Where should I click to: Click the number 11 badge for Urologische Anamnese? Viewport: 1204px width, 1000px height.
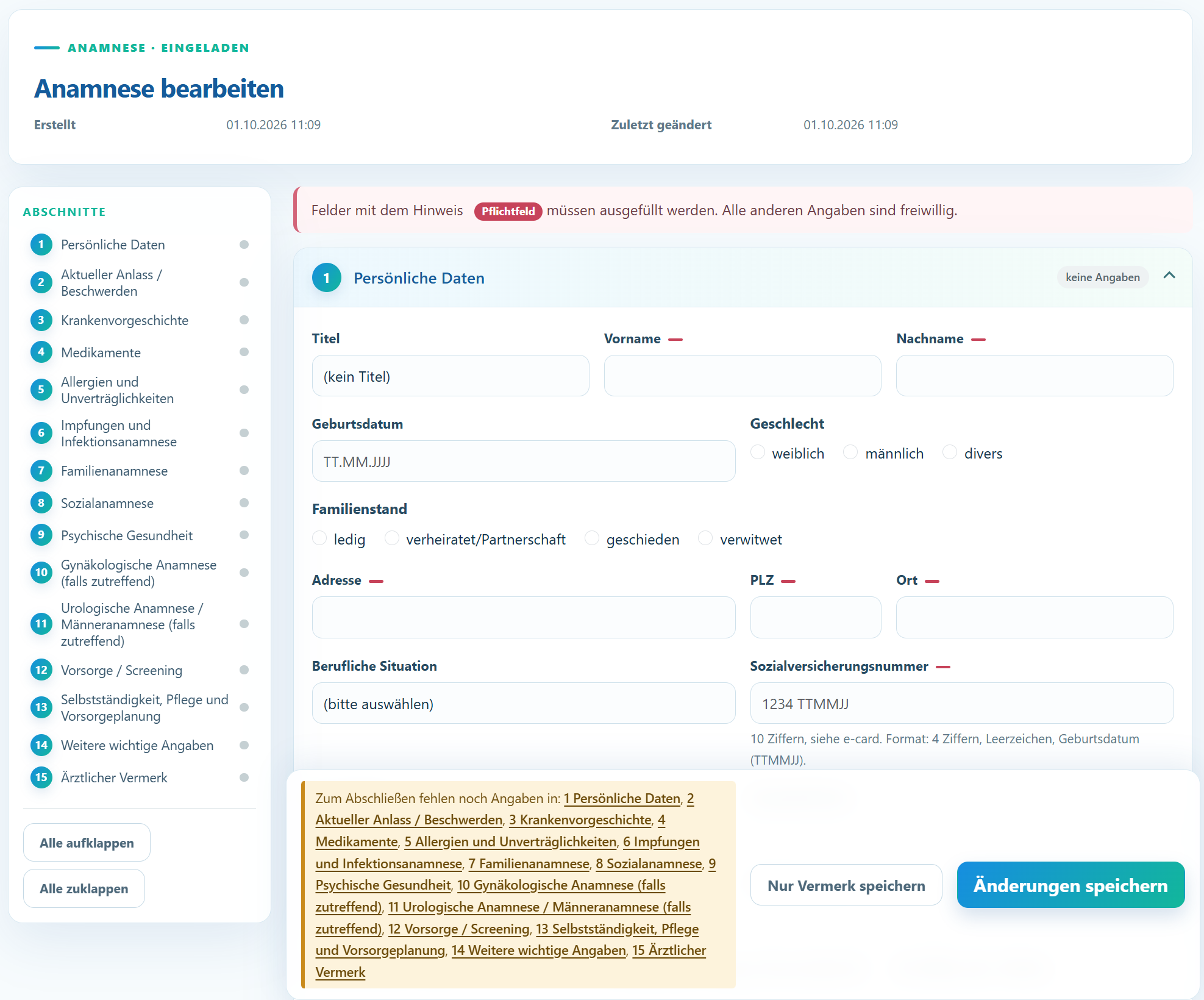tap(41, 624)
